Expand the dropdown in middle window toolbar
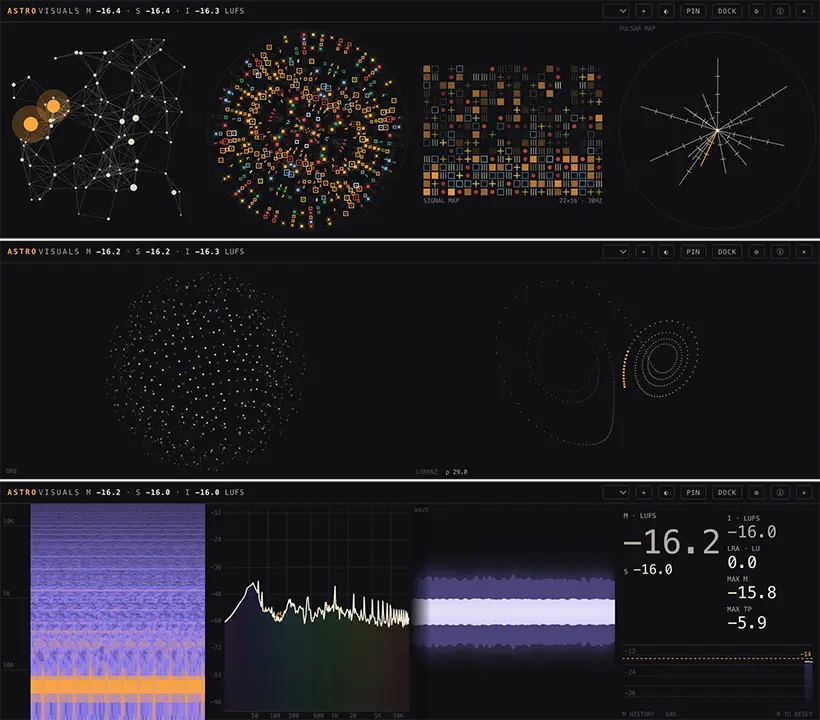Image resolution: width=820 pixels, height=720 pixels. pos(616,252)
